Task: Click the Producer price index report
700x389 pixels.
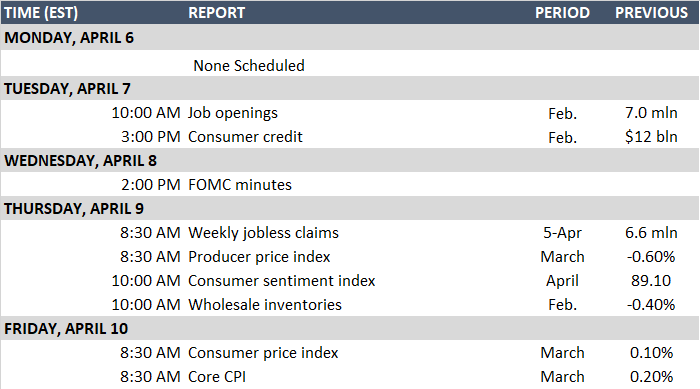Action: [259, 257]
